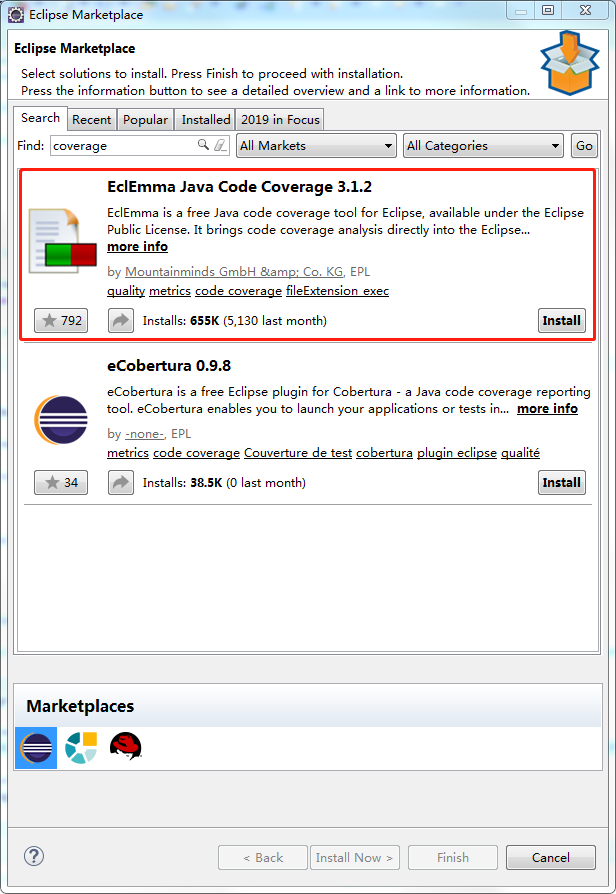
Task: Click the eCobertura Eclipse logo thumbnail
Action: pyautogui.click(x=61, y=420)
